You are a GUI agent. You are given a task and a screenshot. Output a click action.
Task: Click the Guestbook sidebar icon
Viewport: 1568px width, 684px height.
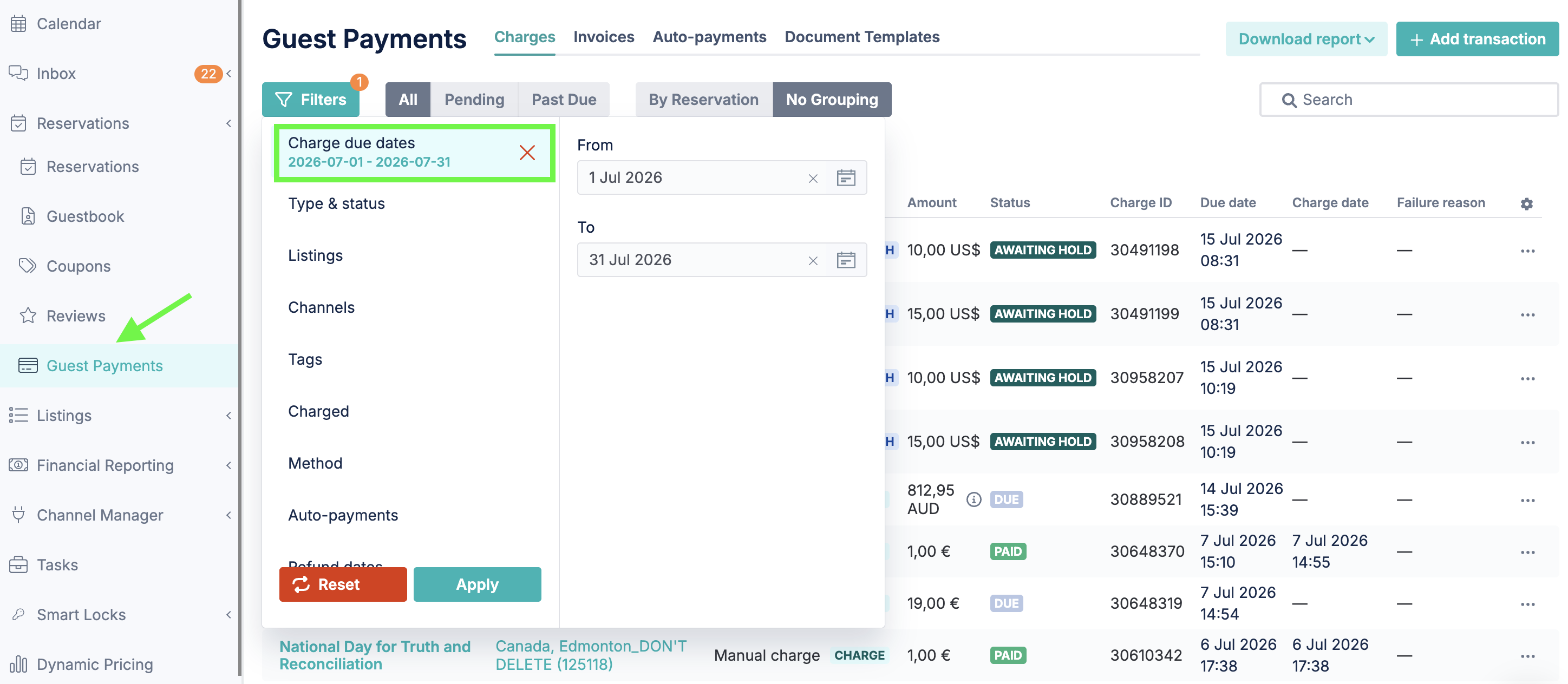pos(28,216)
